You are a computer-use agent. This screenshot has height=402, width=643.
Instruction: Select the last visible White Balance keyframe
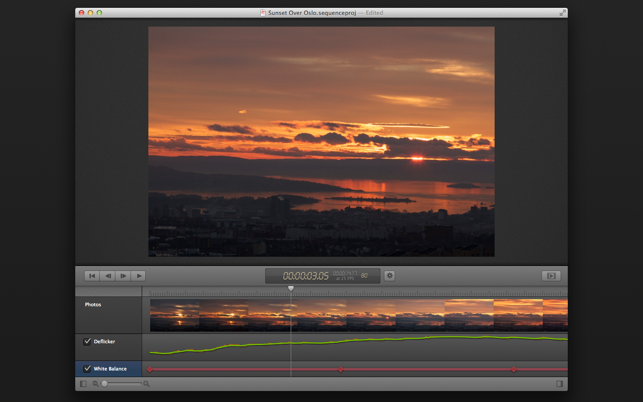pos(513,370)
